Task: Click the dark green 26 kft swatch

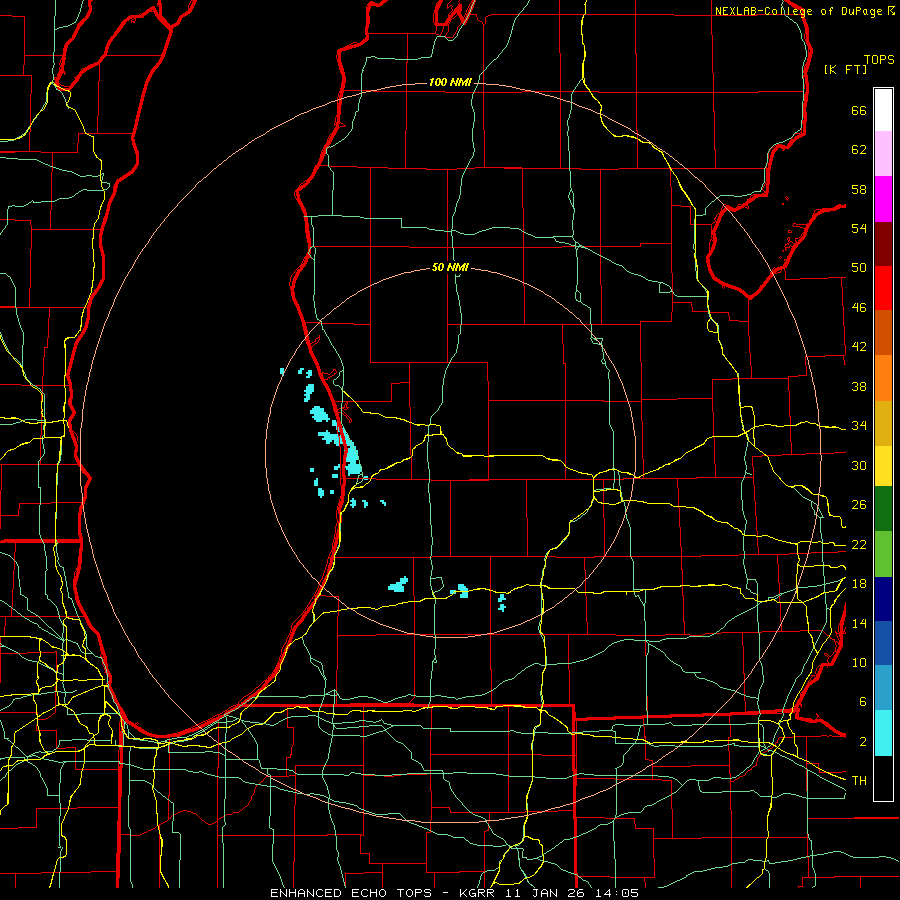Action: click(883, 509)
